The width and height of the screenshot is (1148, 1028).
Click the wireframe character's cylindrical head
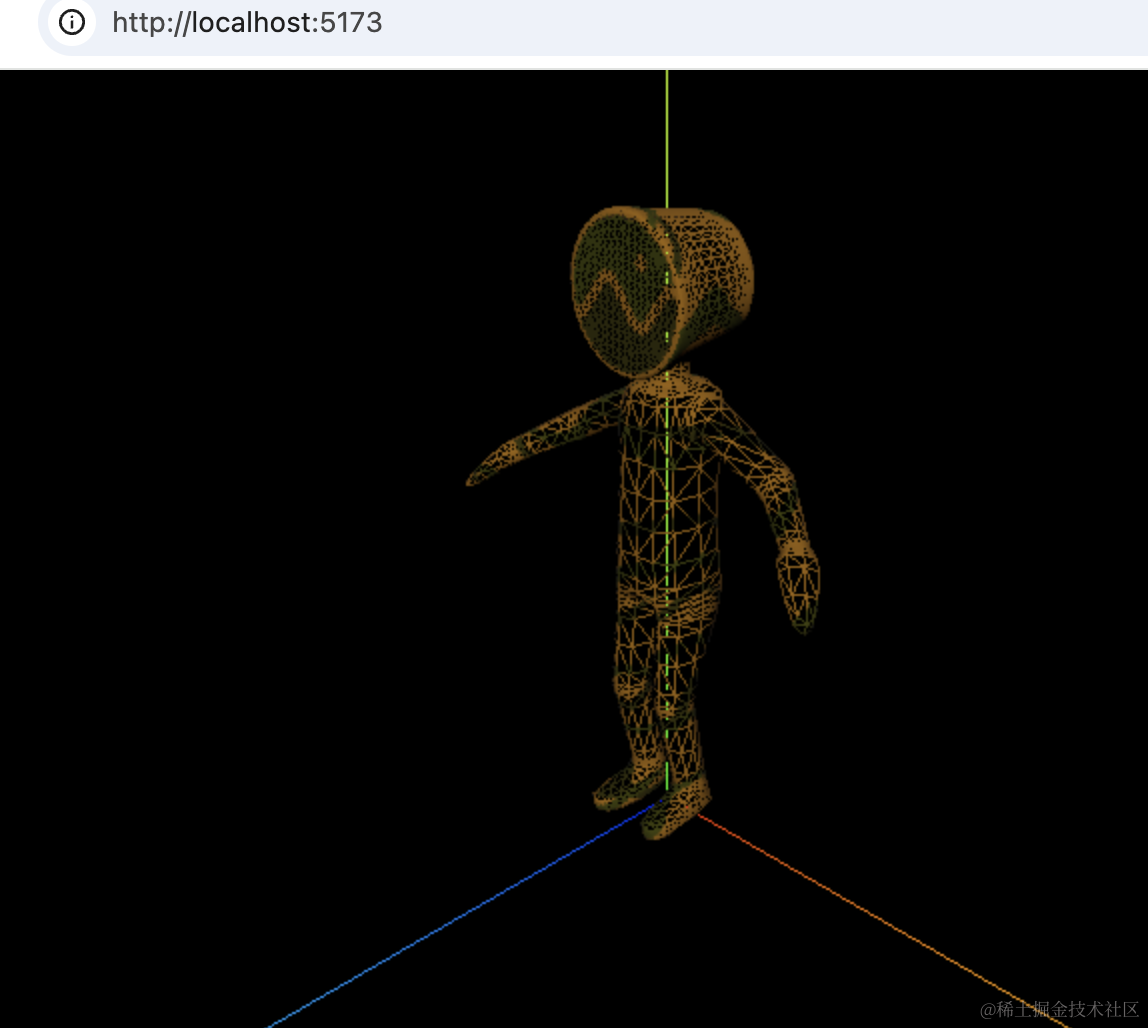662,291
